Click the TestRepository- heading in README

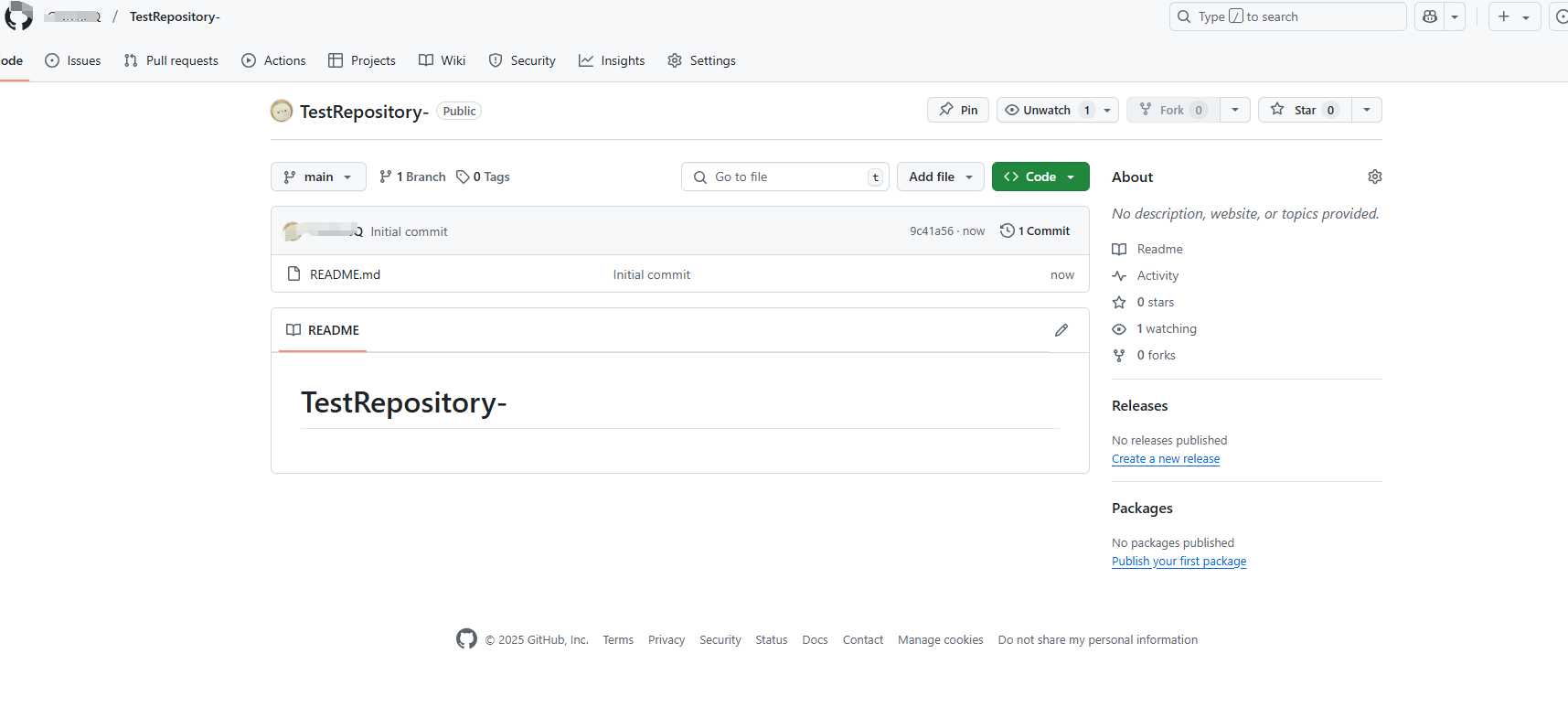pyautogui.click(x=403, y=402)
